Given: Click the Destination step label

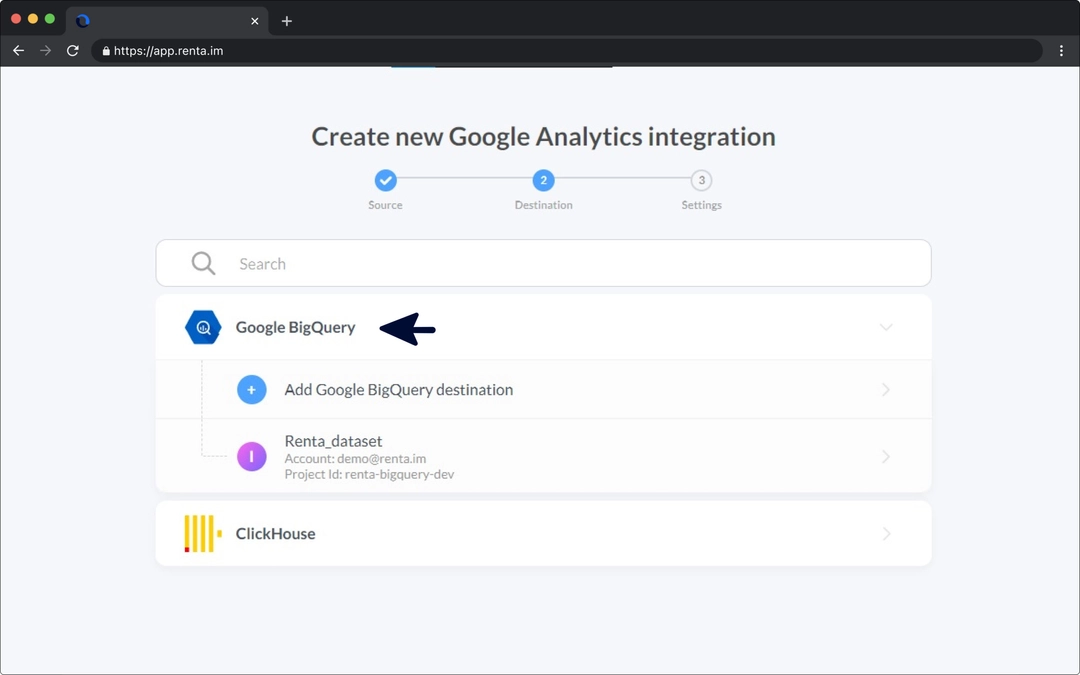Looking at the screenshot, I should pyautogui.click(x=543, y=205).
